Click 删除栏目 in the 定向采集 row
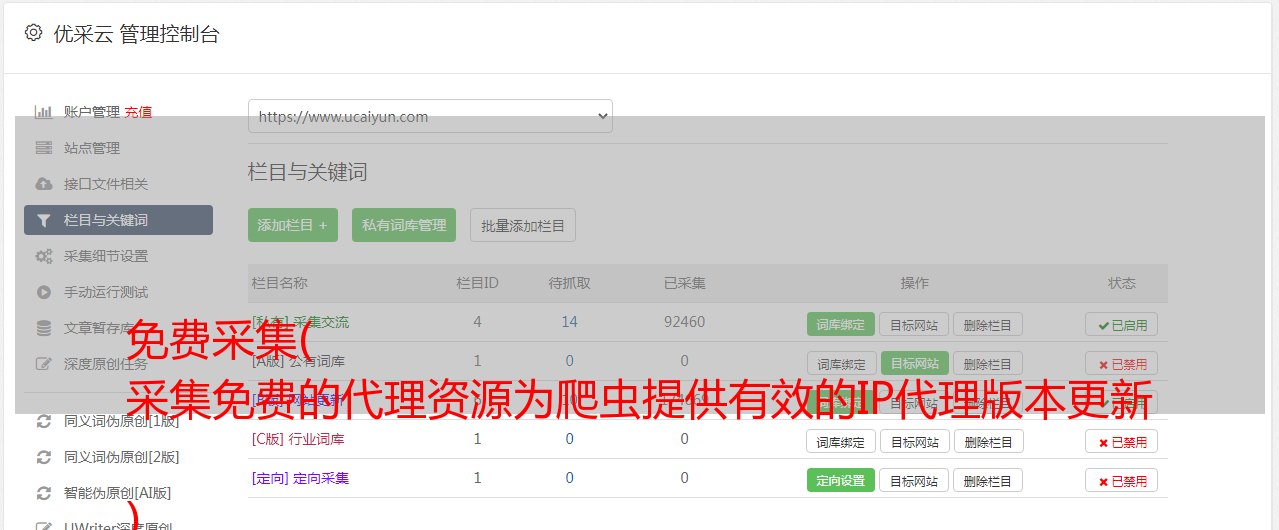This screenshot has height=530, width=1279. 988,480
